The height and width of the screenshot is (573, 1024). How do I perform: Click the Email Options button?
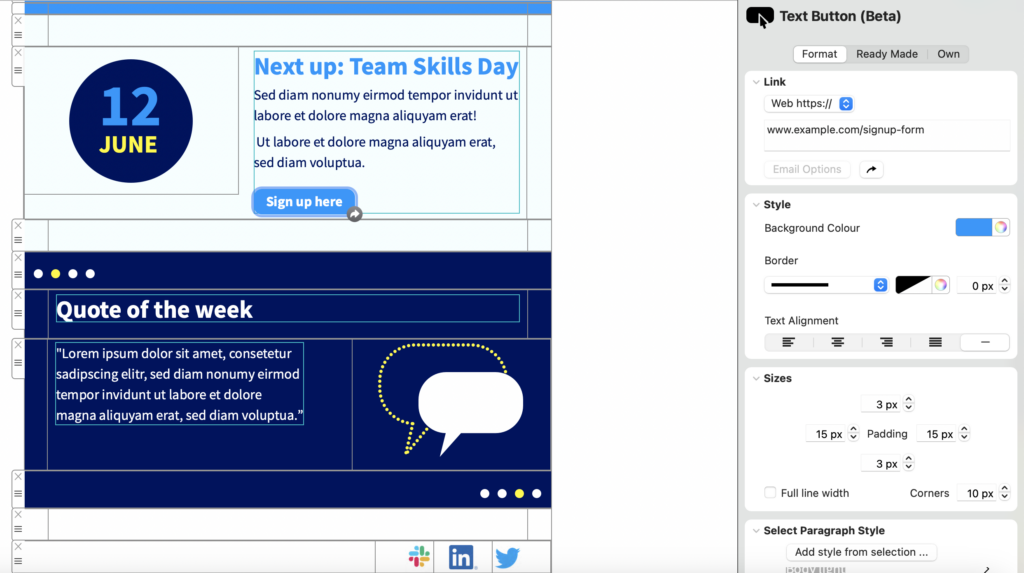pyautogui.click(x=807, y=169)
